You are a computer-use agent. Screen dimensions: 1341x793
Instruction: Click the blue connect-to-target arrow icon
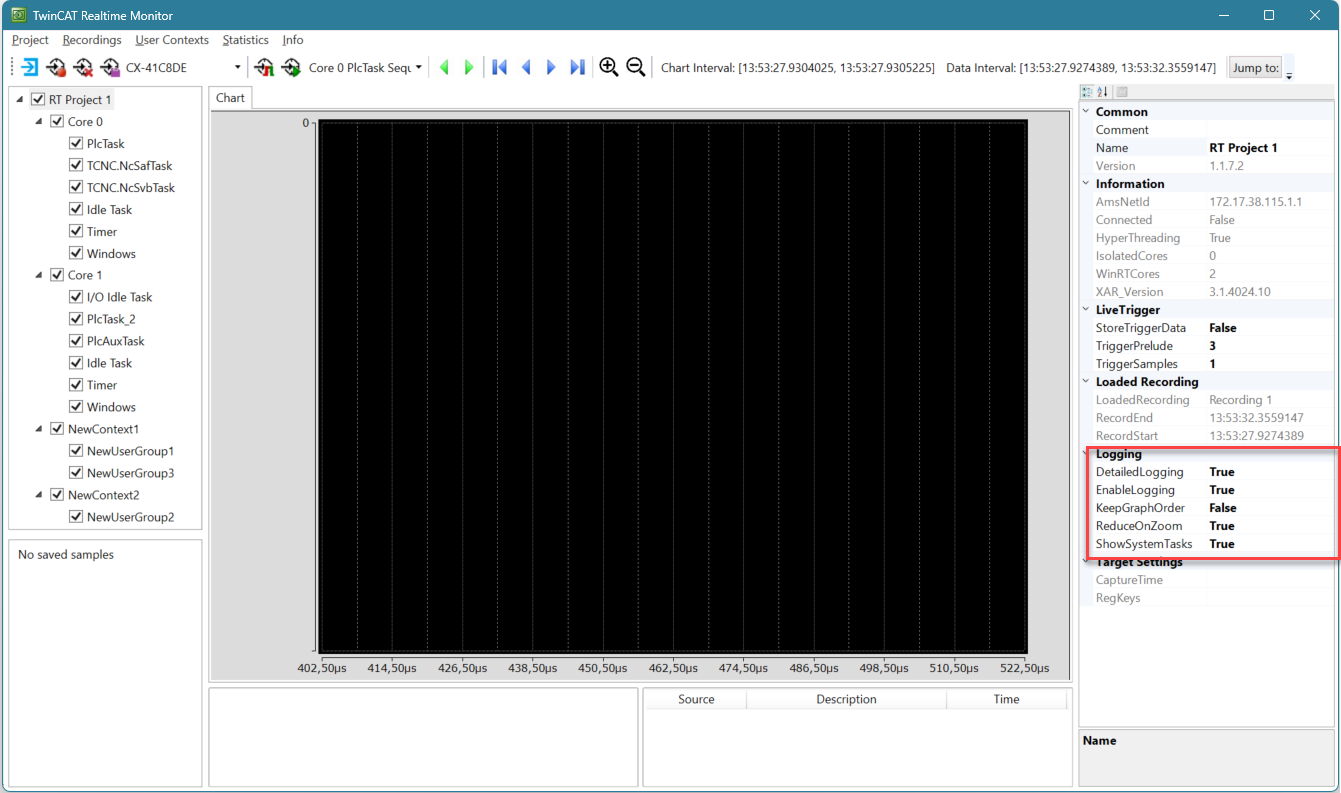(29, 68)
